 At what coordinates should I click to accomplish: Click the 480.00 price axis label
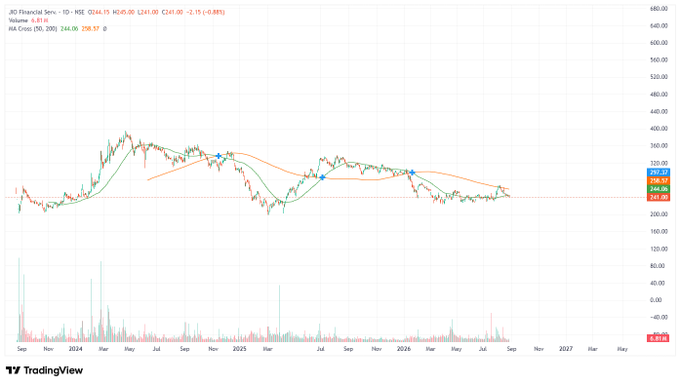pos(659,95)
